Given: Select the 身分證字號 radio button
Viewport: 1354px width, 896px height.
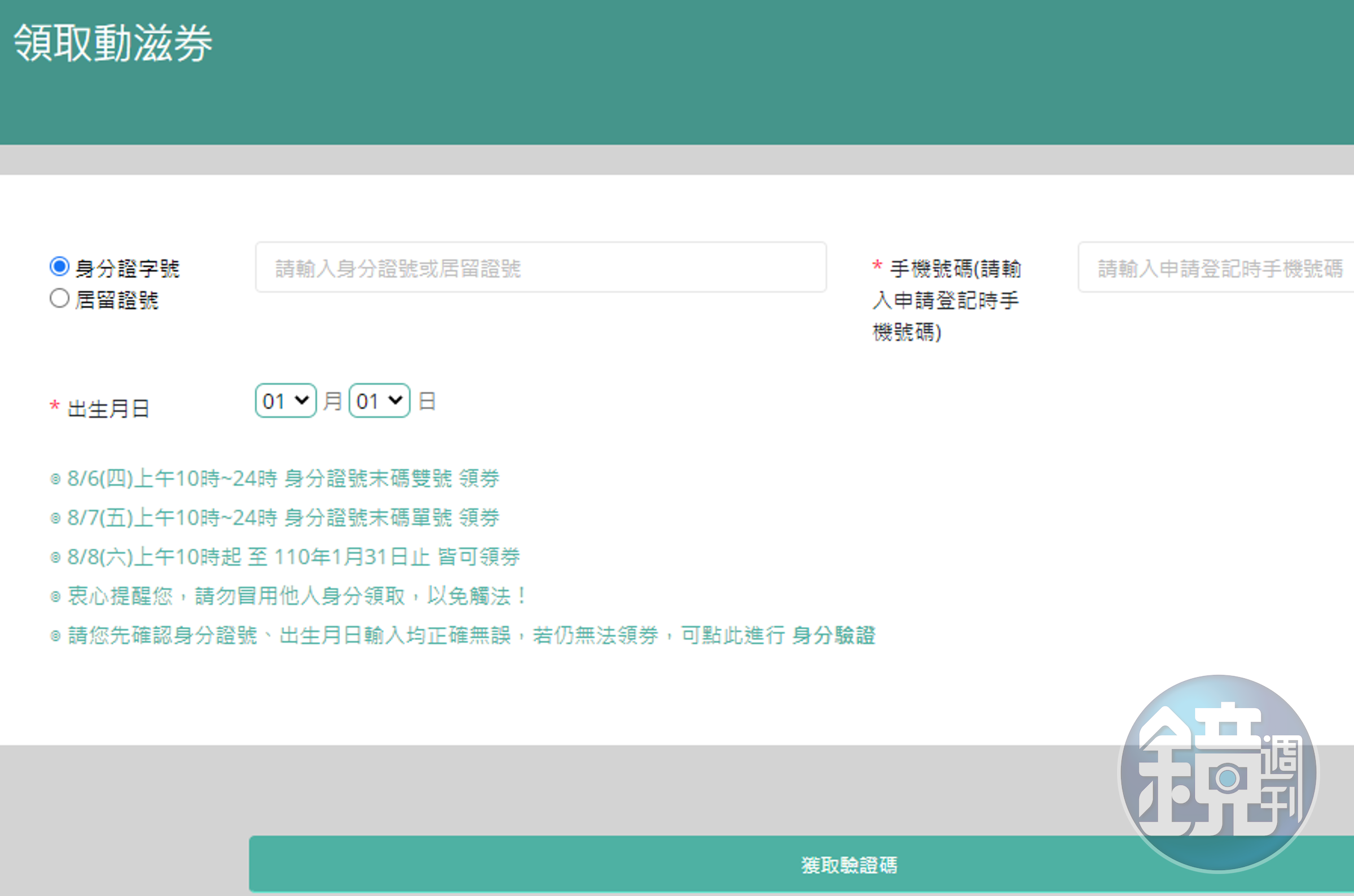Looking at the screenshot, I should 59,266.
